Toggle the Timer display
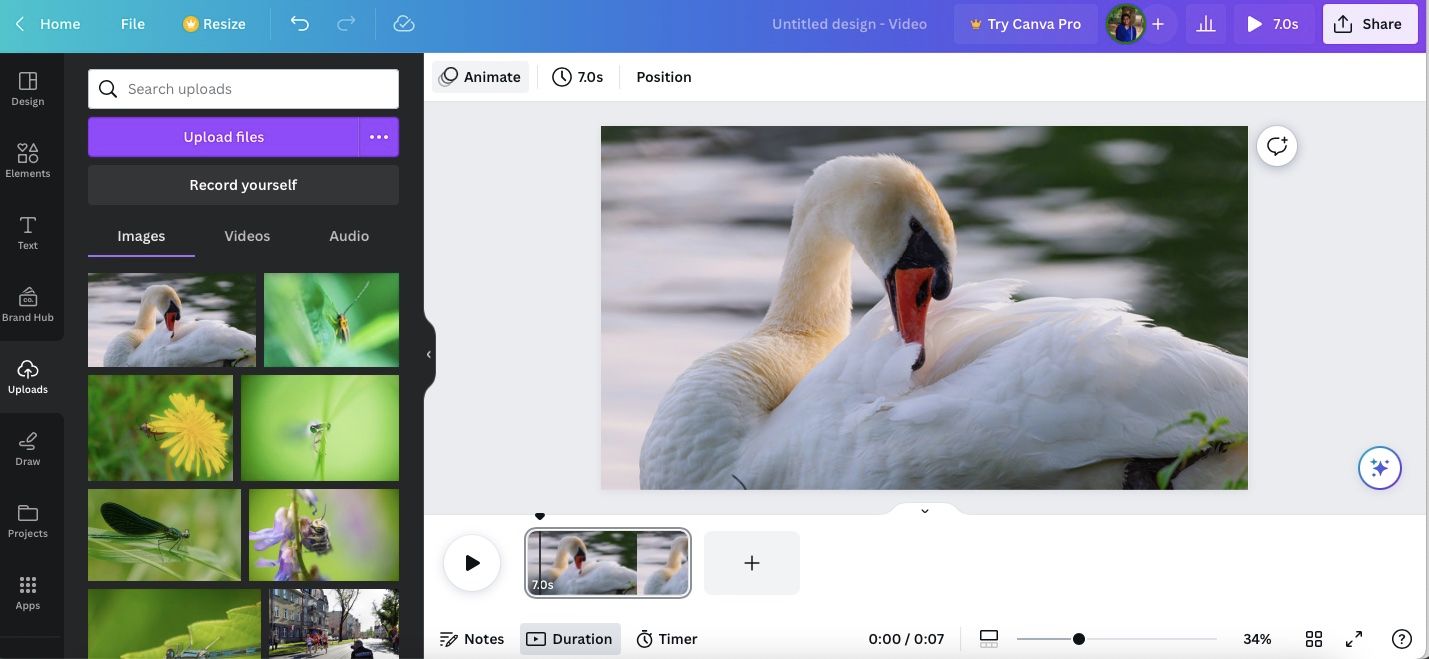1429x659 pixels. tap(666, 638)
